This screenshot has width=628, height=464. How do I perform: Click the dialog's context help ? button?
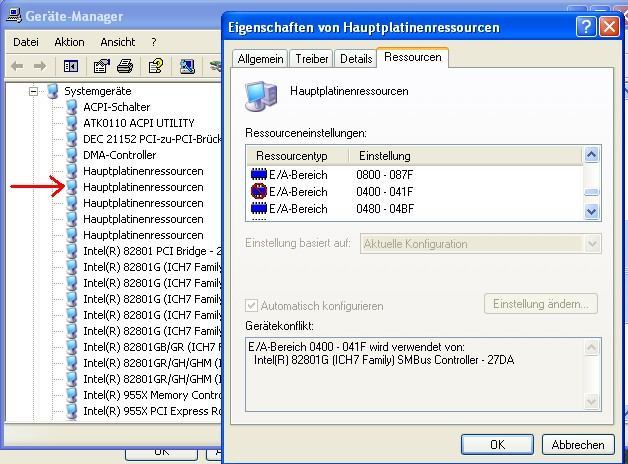click(x=586, y=27)
